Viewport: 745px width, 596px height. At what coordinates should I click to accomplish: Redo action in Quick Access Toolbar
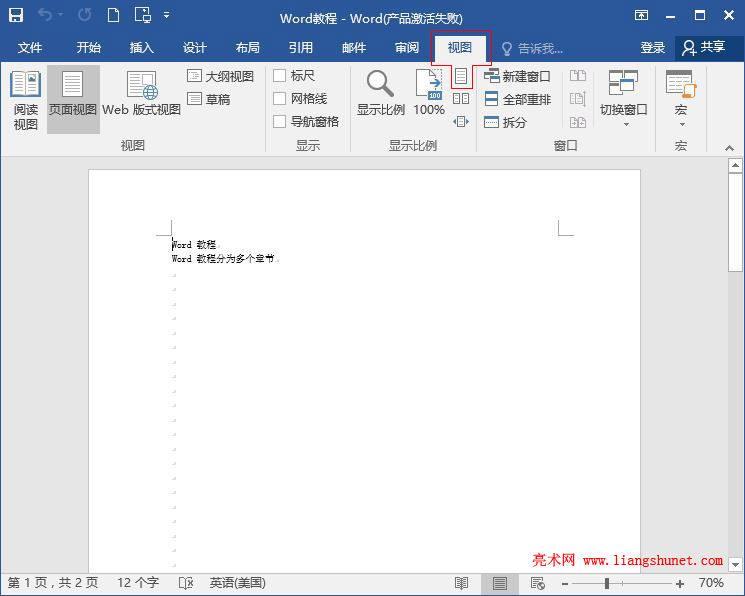(x=85, y=15)
